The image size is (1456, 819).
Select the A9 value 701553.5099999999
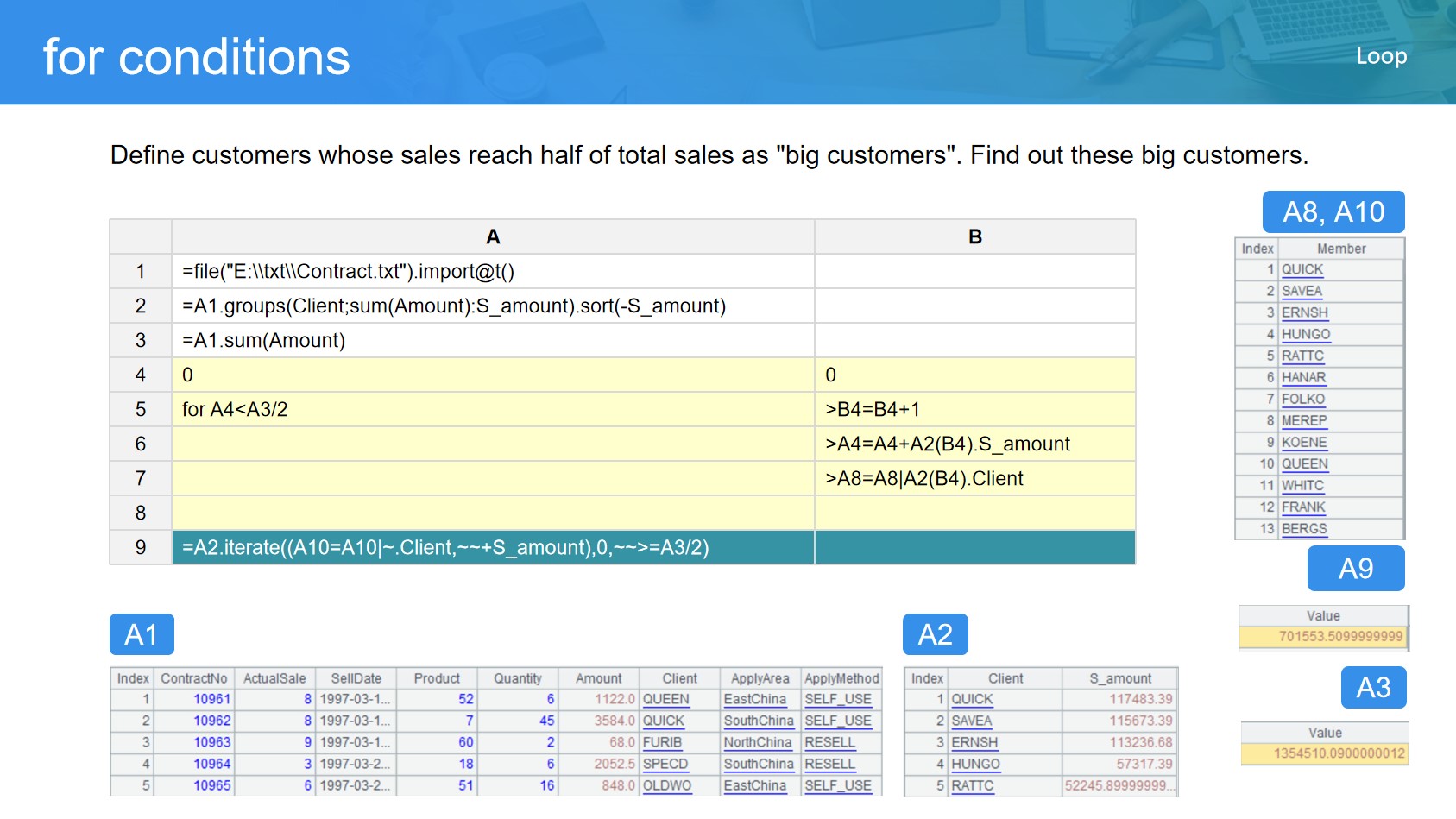[x=1339, y=636]
